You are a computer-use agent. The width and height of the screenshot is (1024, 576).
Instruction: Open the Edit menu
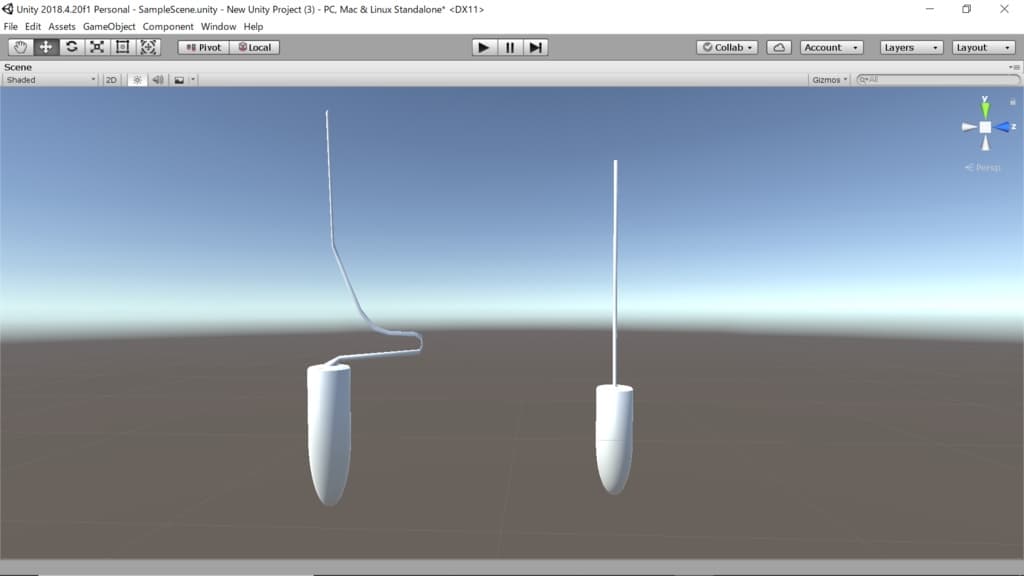(33, 27)
